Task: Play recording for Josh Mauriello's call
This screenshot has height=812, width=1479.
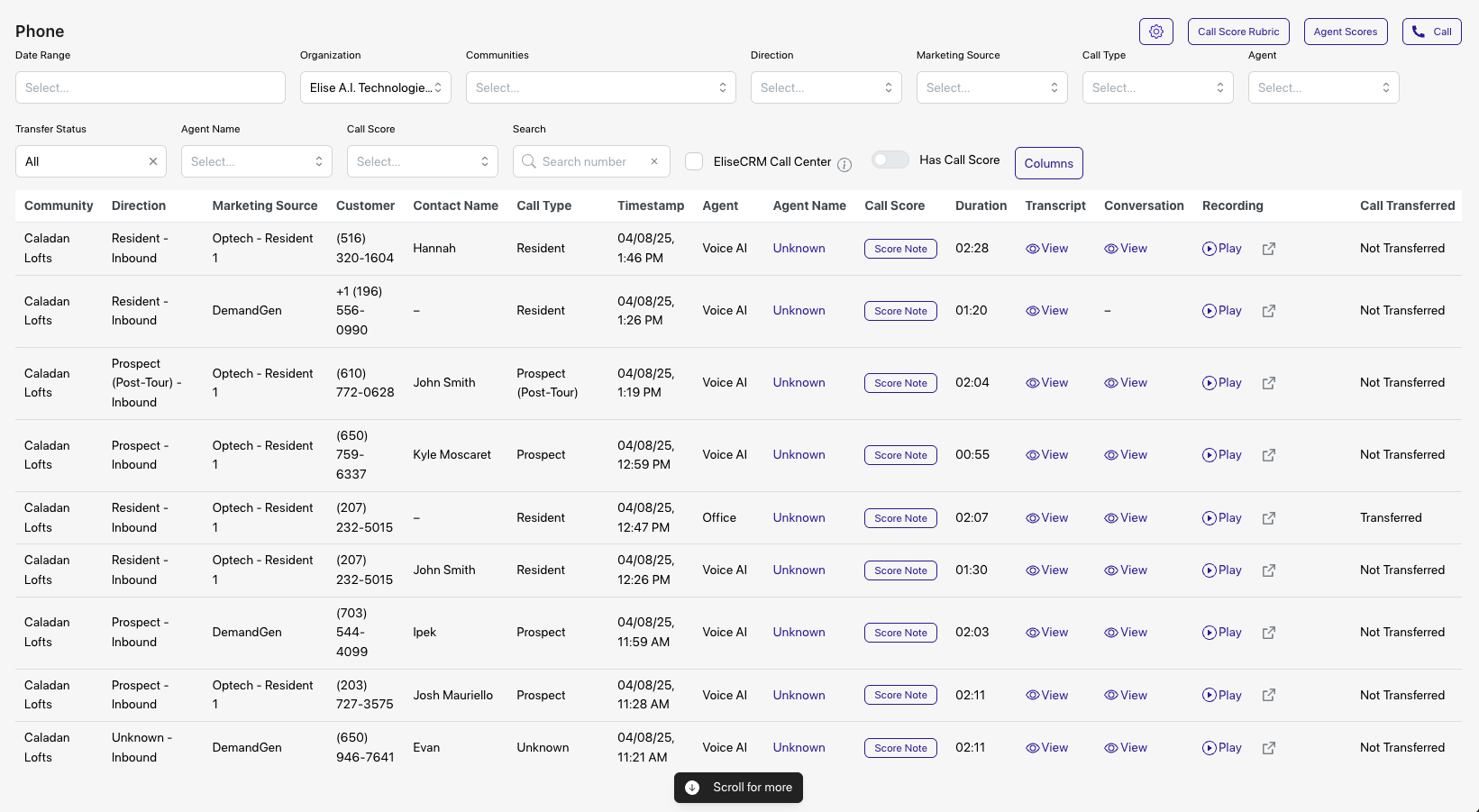Action: (1222, 695)
